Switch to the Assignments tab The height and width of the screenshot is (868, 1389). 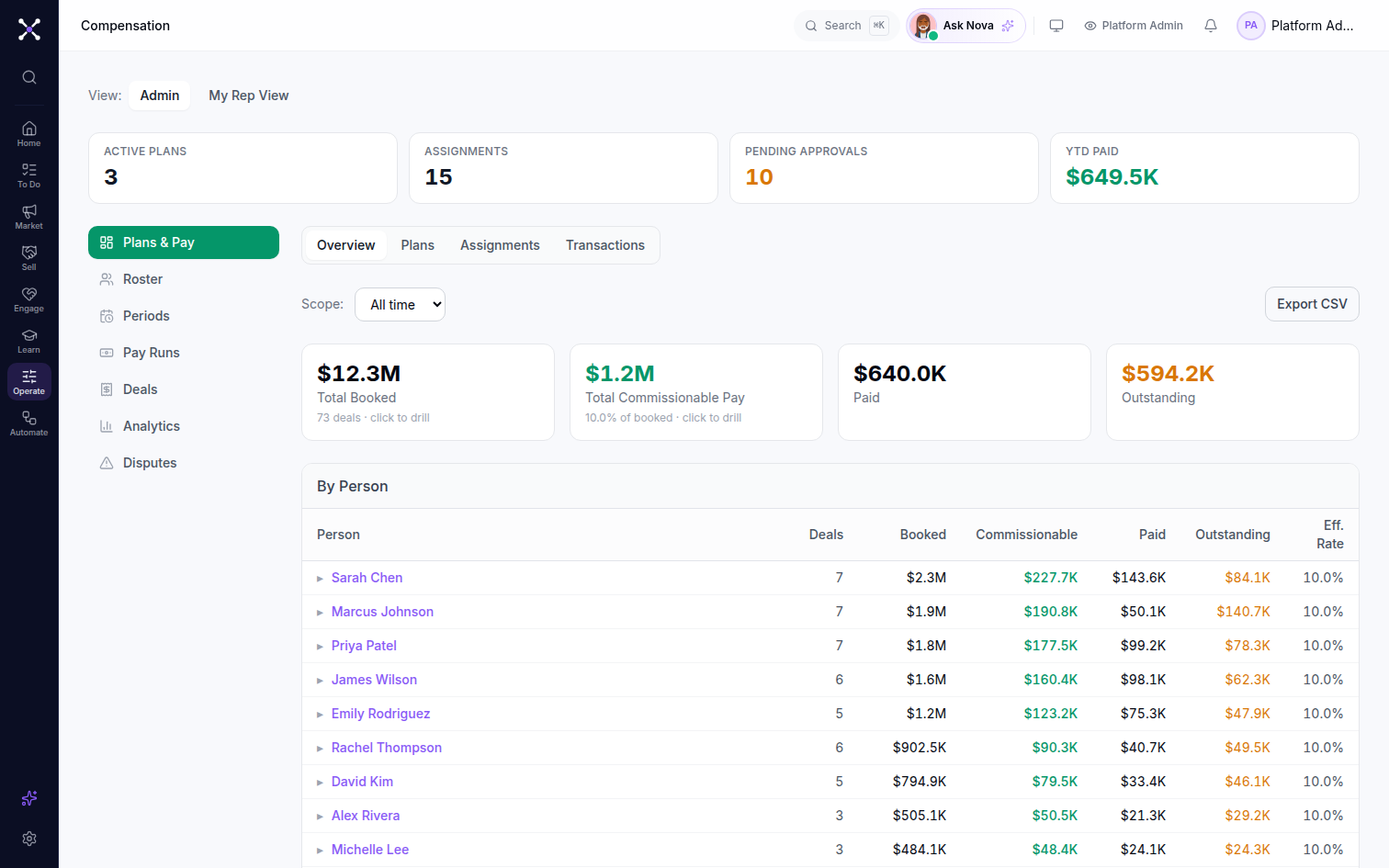pos(500,245)
